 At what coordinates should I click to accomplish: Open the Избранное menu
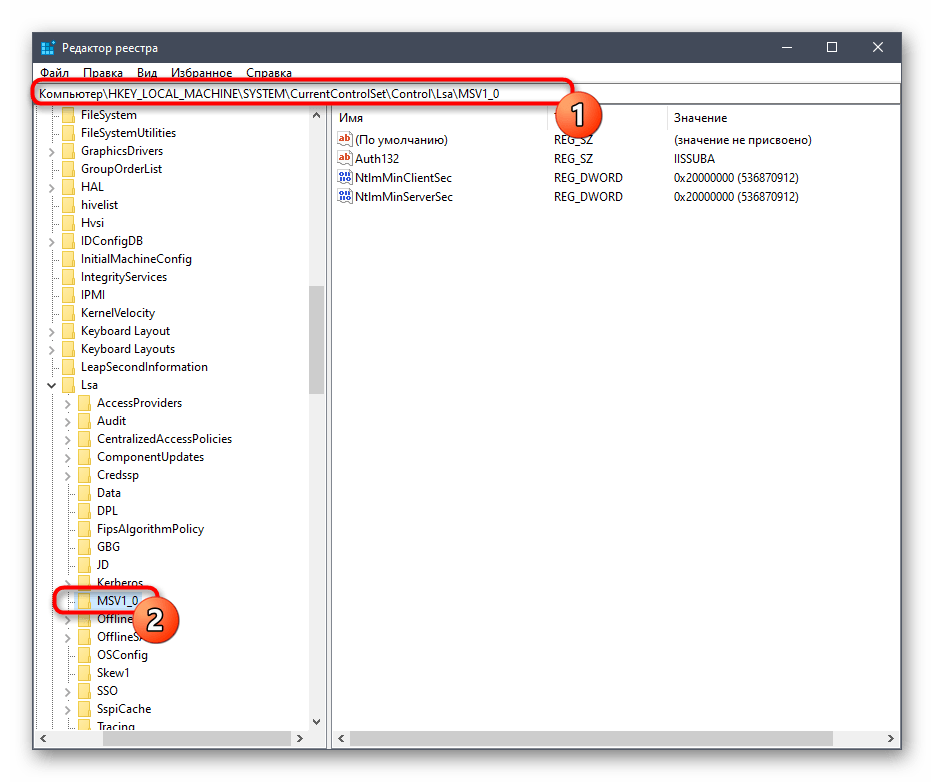201,73
